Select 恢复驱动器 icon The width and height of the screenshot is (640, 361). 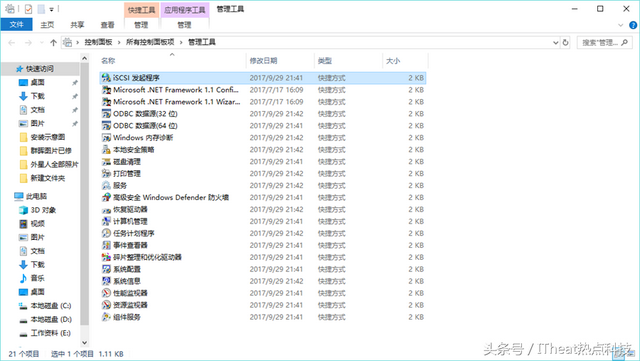(x=106, y=209)
